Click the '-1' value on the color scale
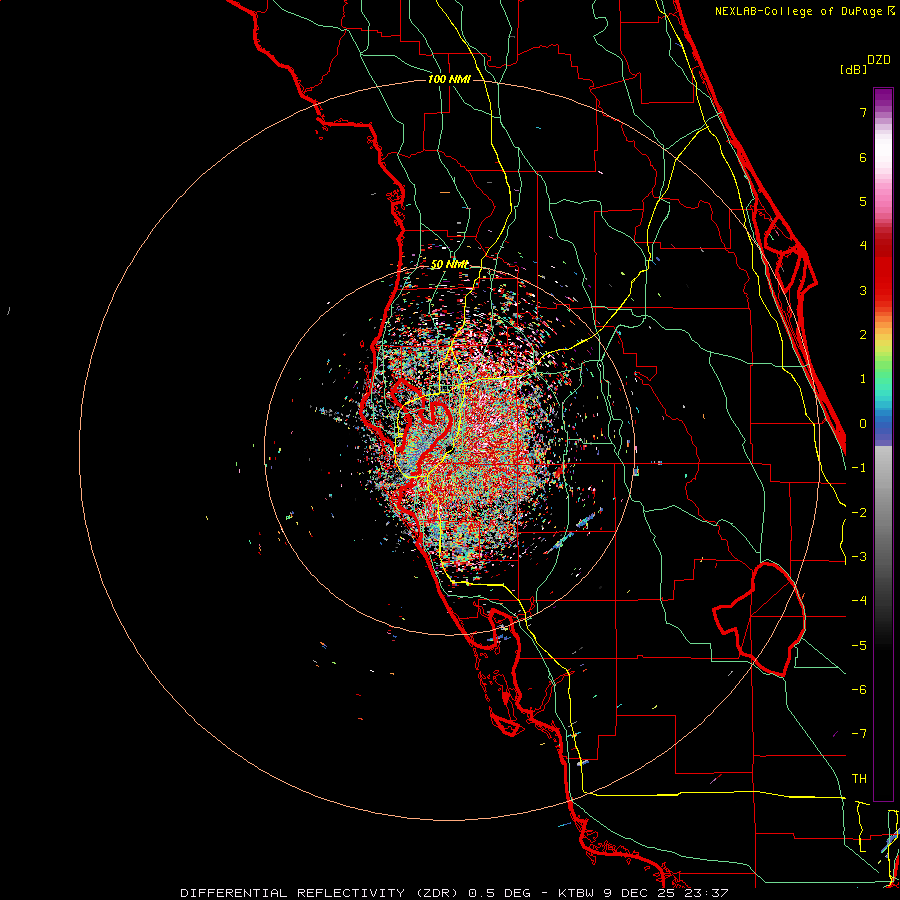The image size is (900, 900). coord(859,468)
